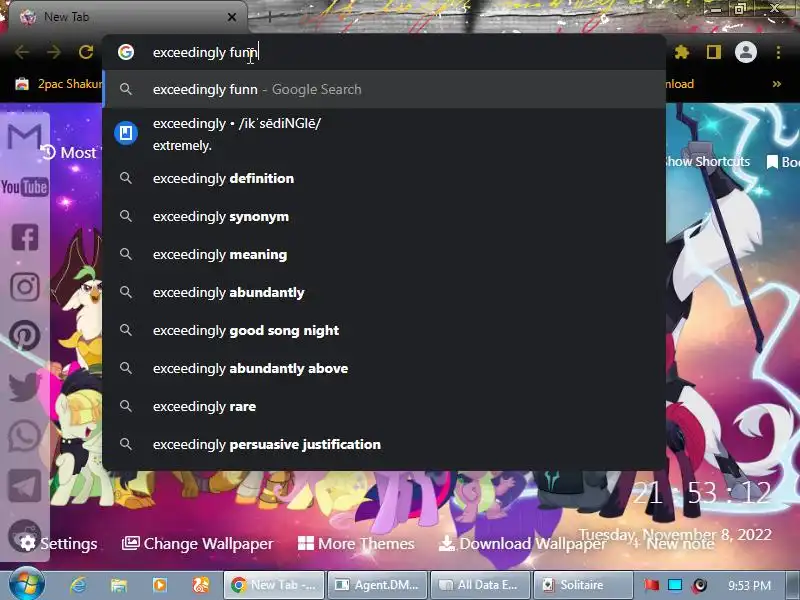800x600 pixels.
Task: Open Settings at bottom of page
Action: 59,543
